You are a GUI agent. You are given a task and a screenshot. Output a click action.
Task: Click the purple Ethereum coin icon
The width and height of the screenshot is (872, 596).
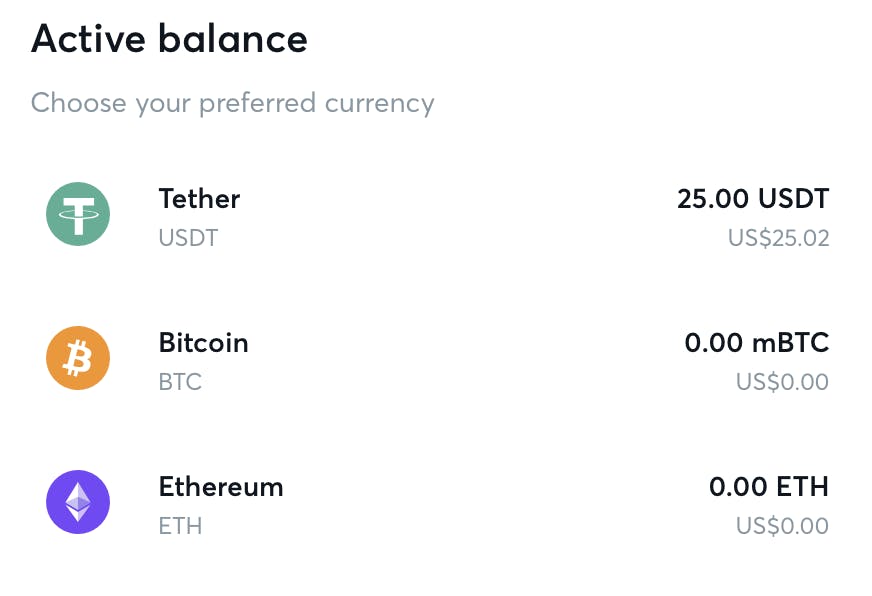click(78, 502)
